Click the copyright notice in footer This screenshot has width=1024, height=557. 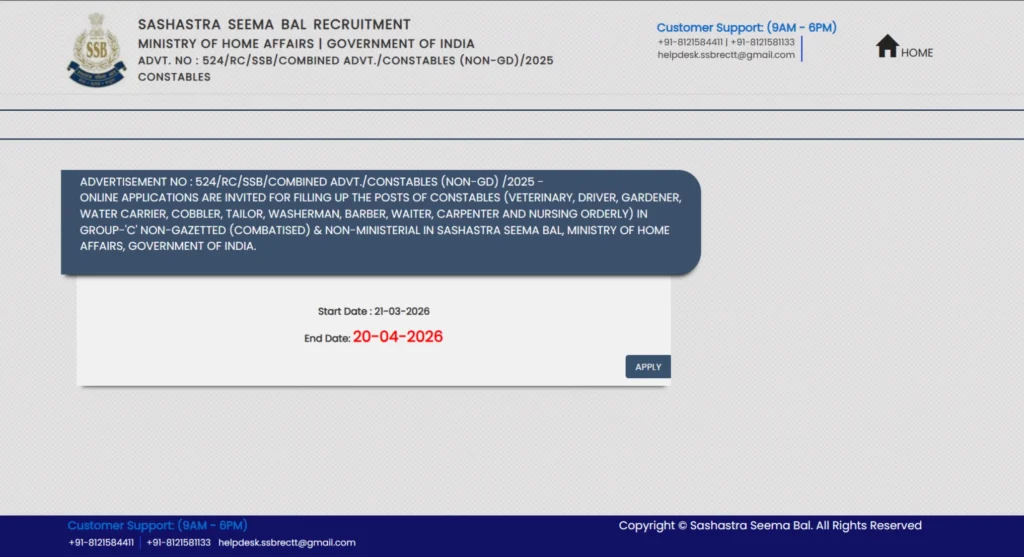770,526
